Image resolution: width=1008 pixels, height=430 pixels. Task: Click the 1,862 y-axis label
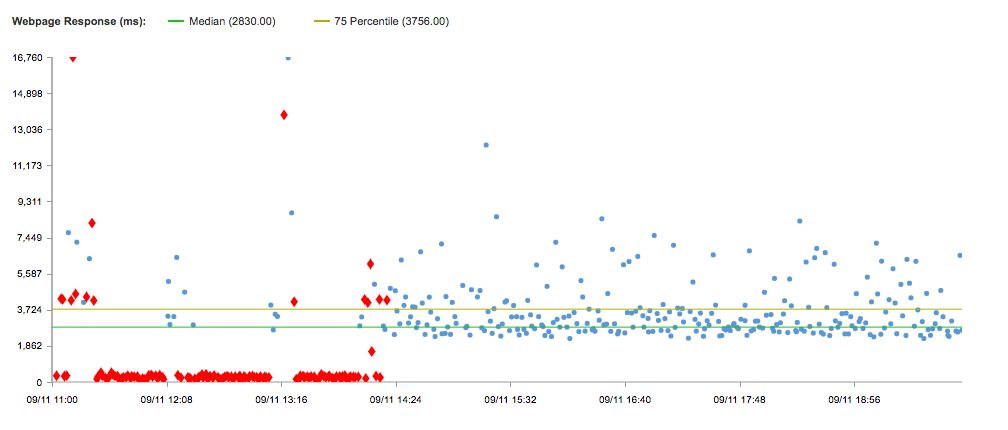pos(30,346)
